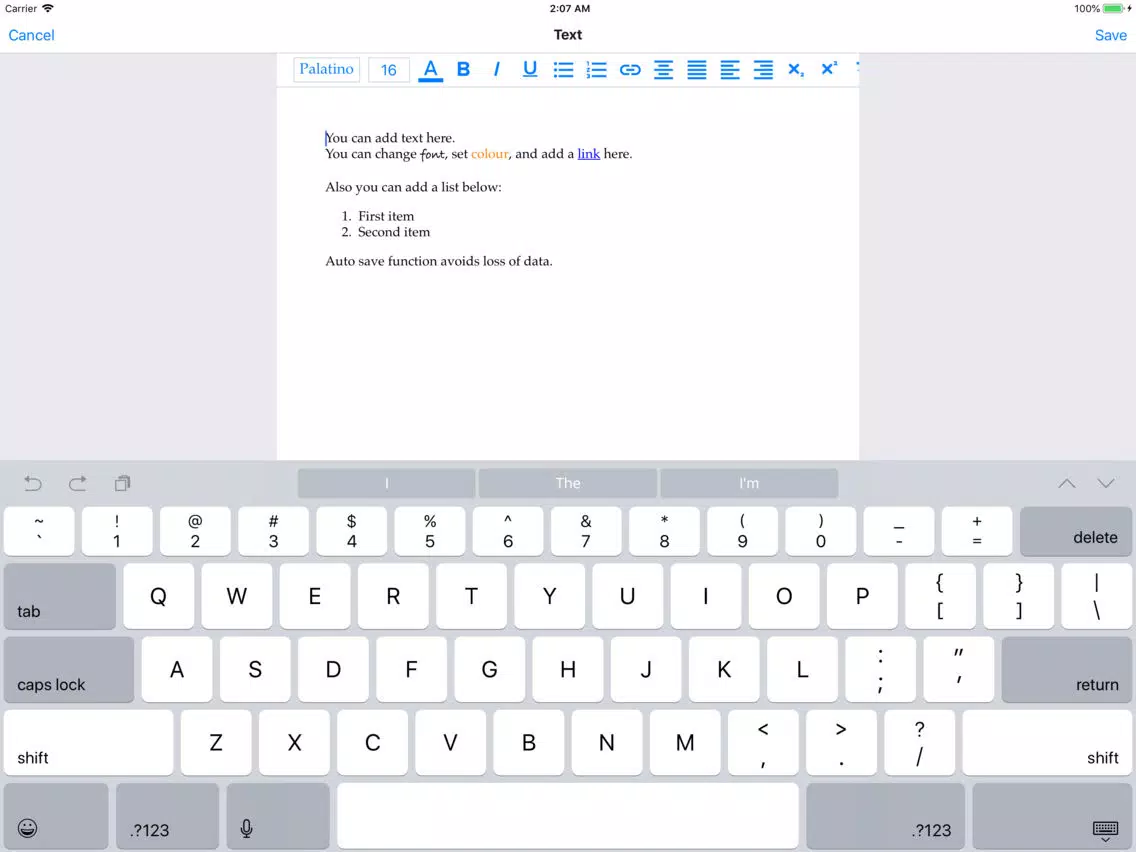Viewport: 1136px width, 852px height.
Task: Tap the down chevron above keyboard
Action: point(1106,483)
